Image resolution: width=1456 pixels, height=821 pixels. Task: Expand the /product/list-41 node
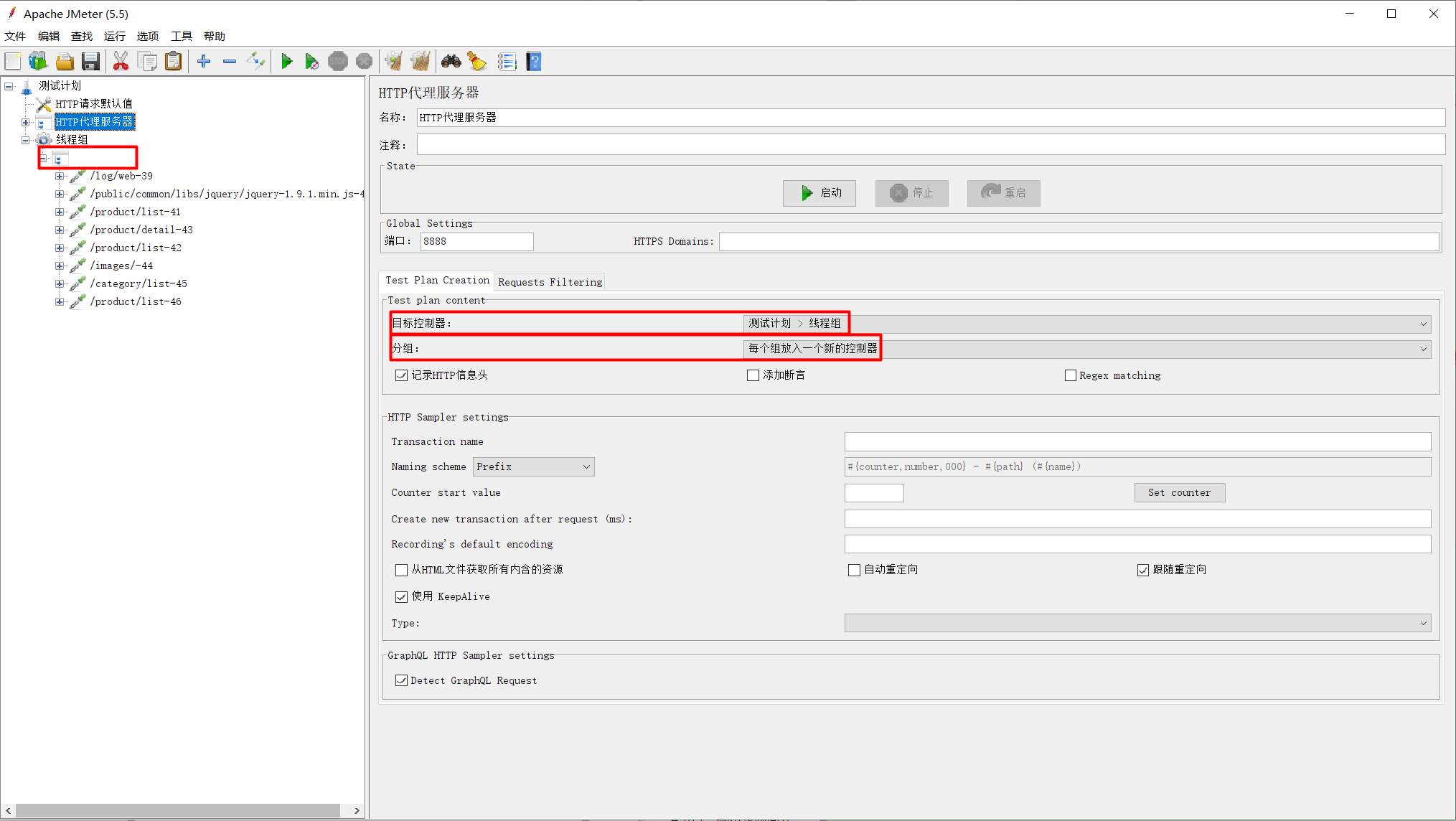[60, 212]
